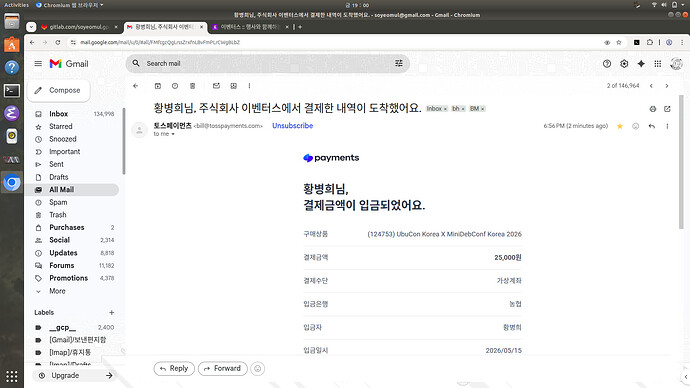Print this email conversation
690x388 pixels.
(653, 109)
